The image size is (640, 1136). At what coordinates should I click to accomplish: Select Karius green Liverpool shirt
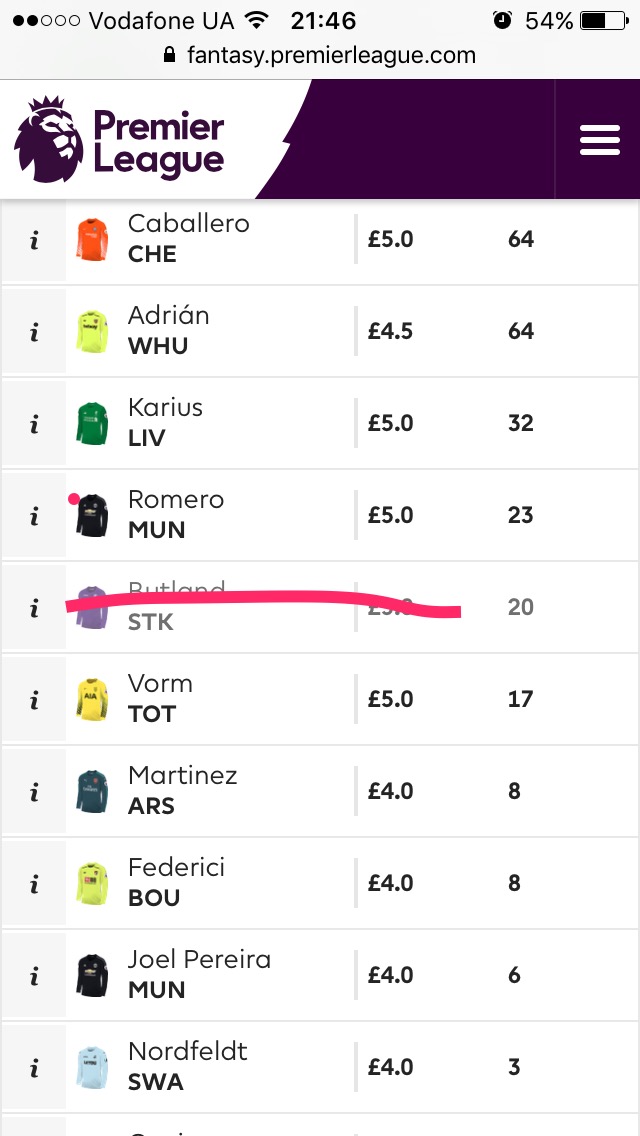coord(92,424)
